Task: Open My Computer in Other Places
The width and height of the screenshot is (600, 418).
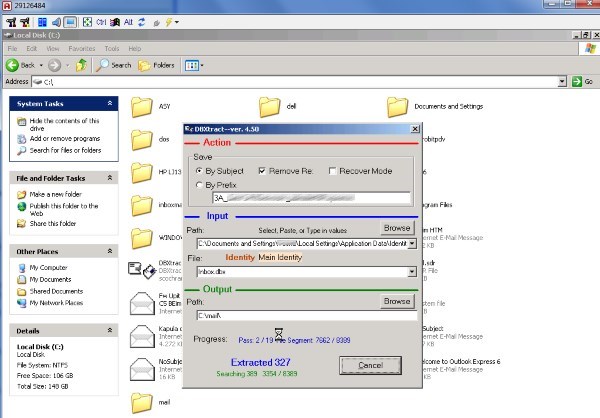Action: [x=48, y=268]
